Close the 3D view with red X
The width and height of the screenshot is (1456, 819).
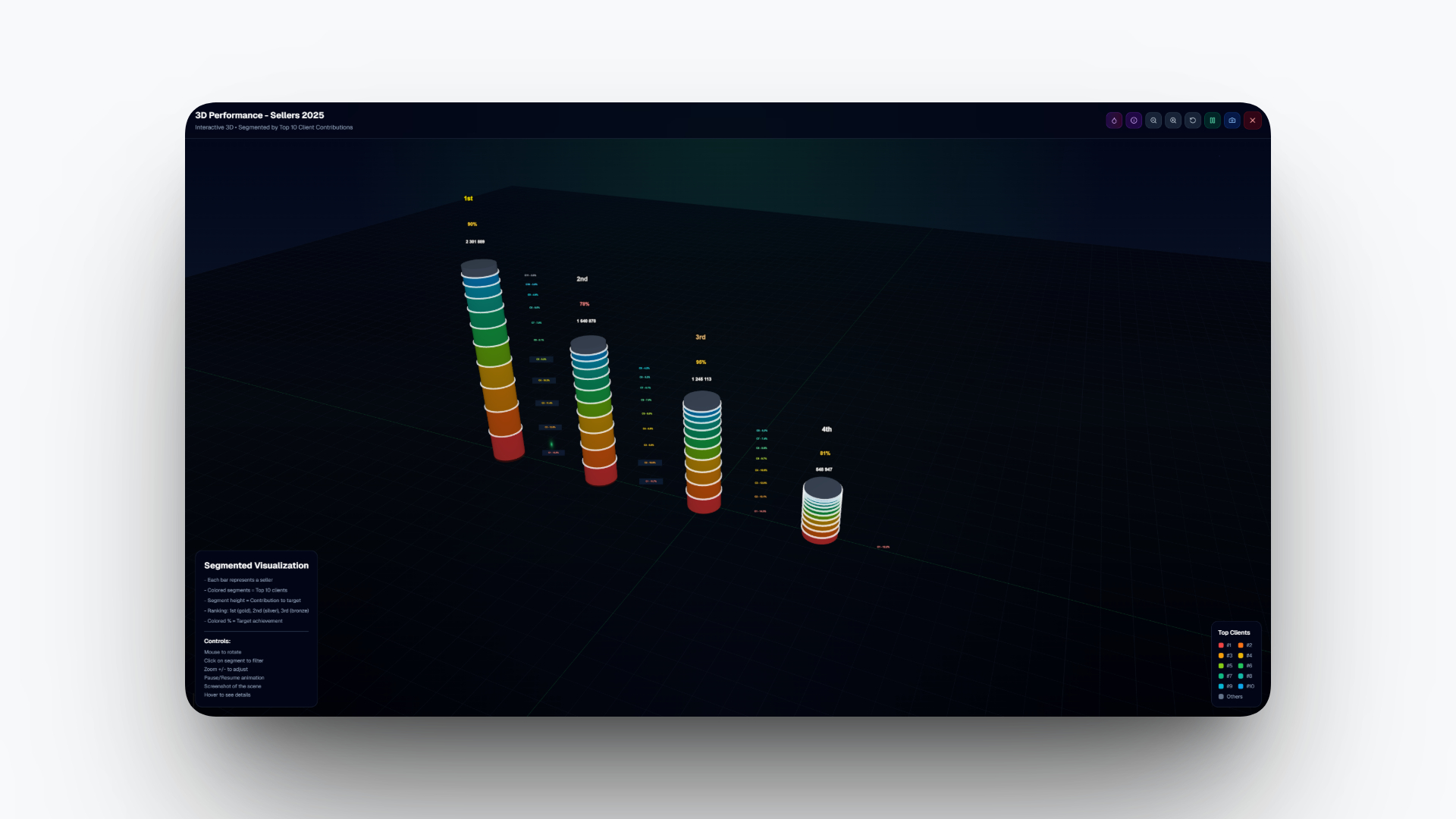click(x=1253, y=121)
